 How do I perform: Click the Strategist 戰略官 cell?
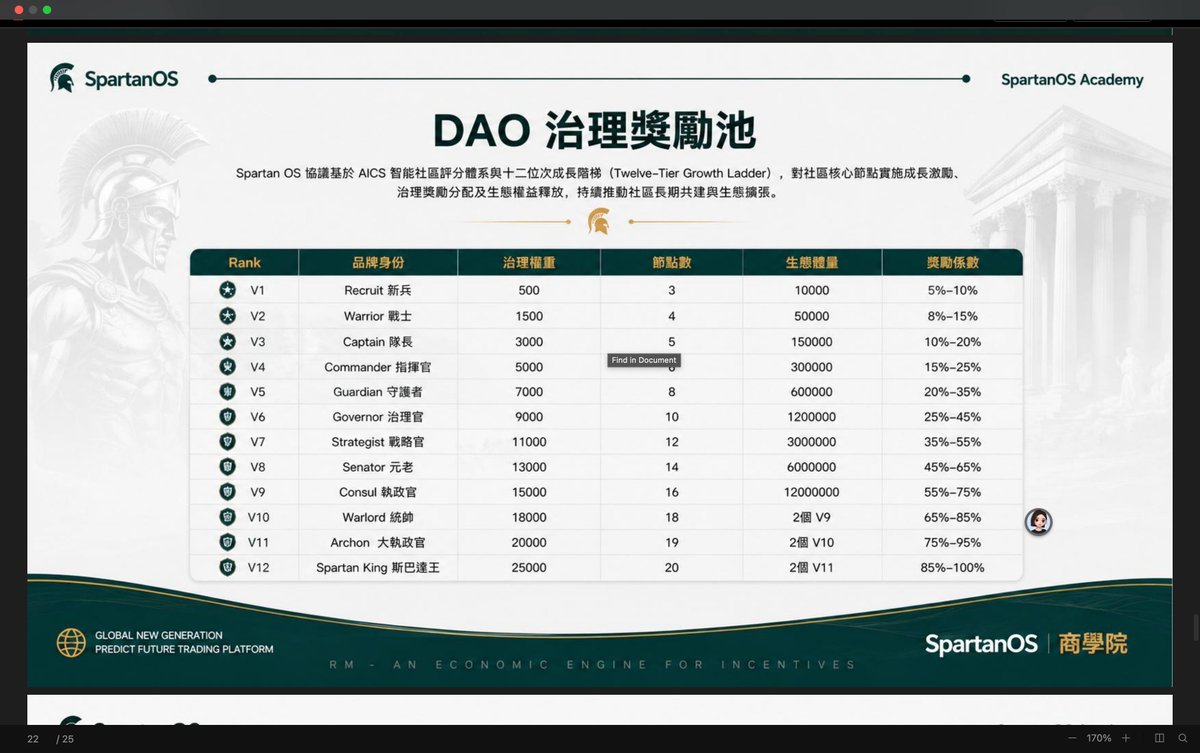[x=378, y=442]
